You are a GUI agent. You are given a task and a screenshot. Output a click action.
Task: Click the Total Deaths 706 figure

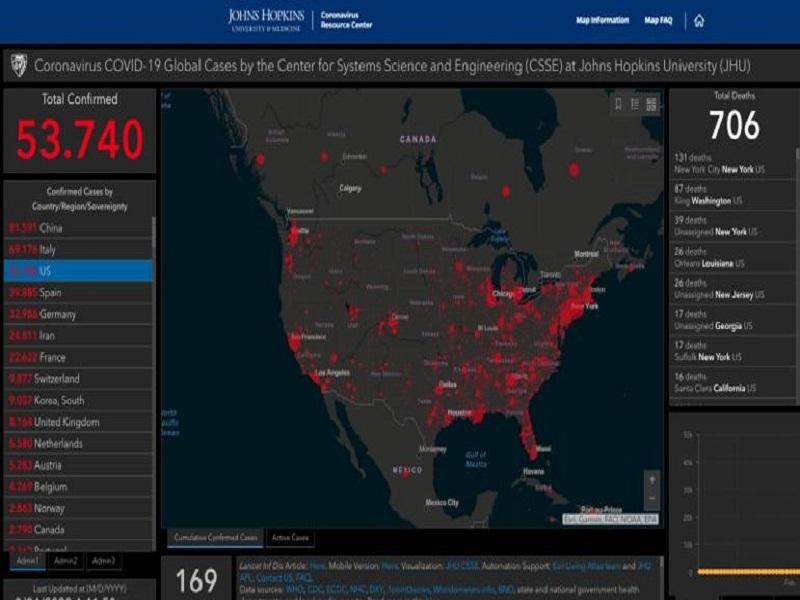(734, 125)
